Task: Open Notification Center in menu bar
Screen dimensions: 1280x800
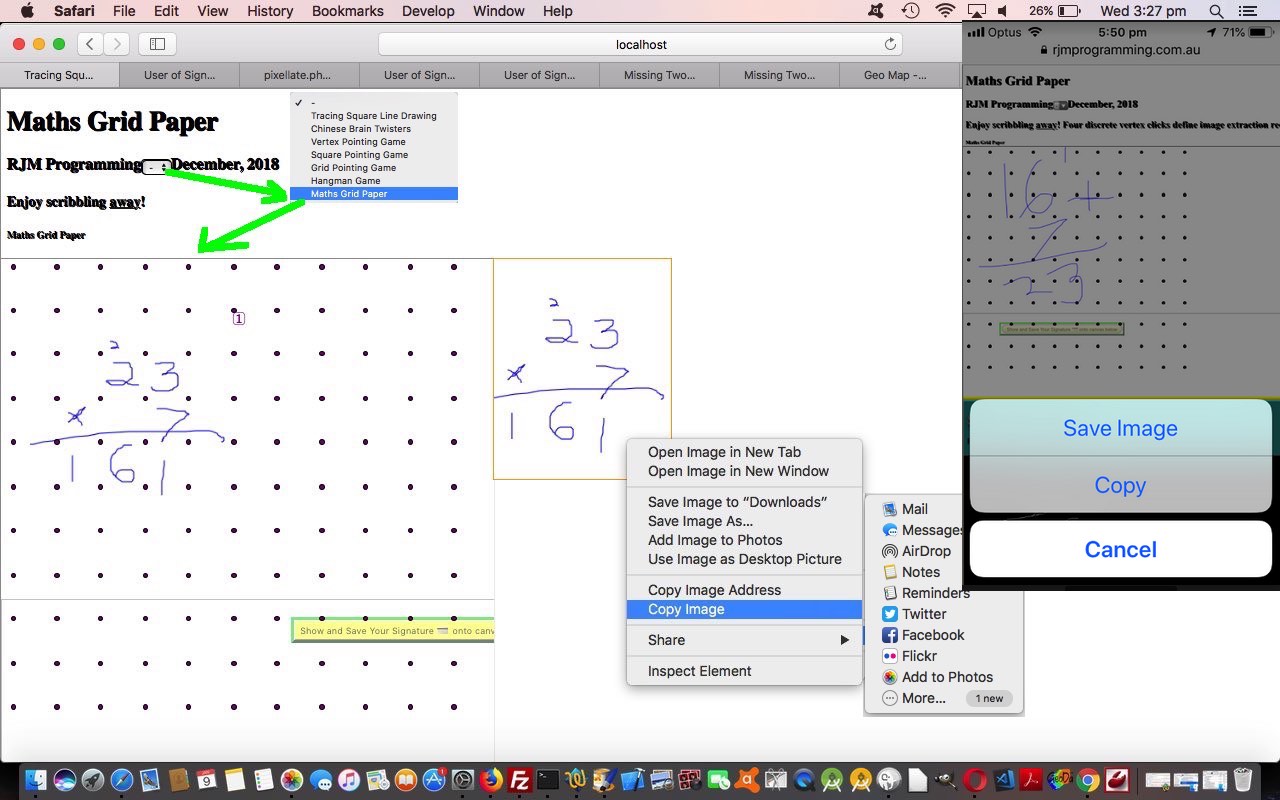Action: tap(1247, 11)
